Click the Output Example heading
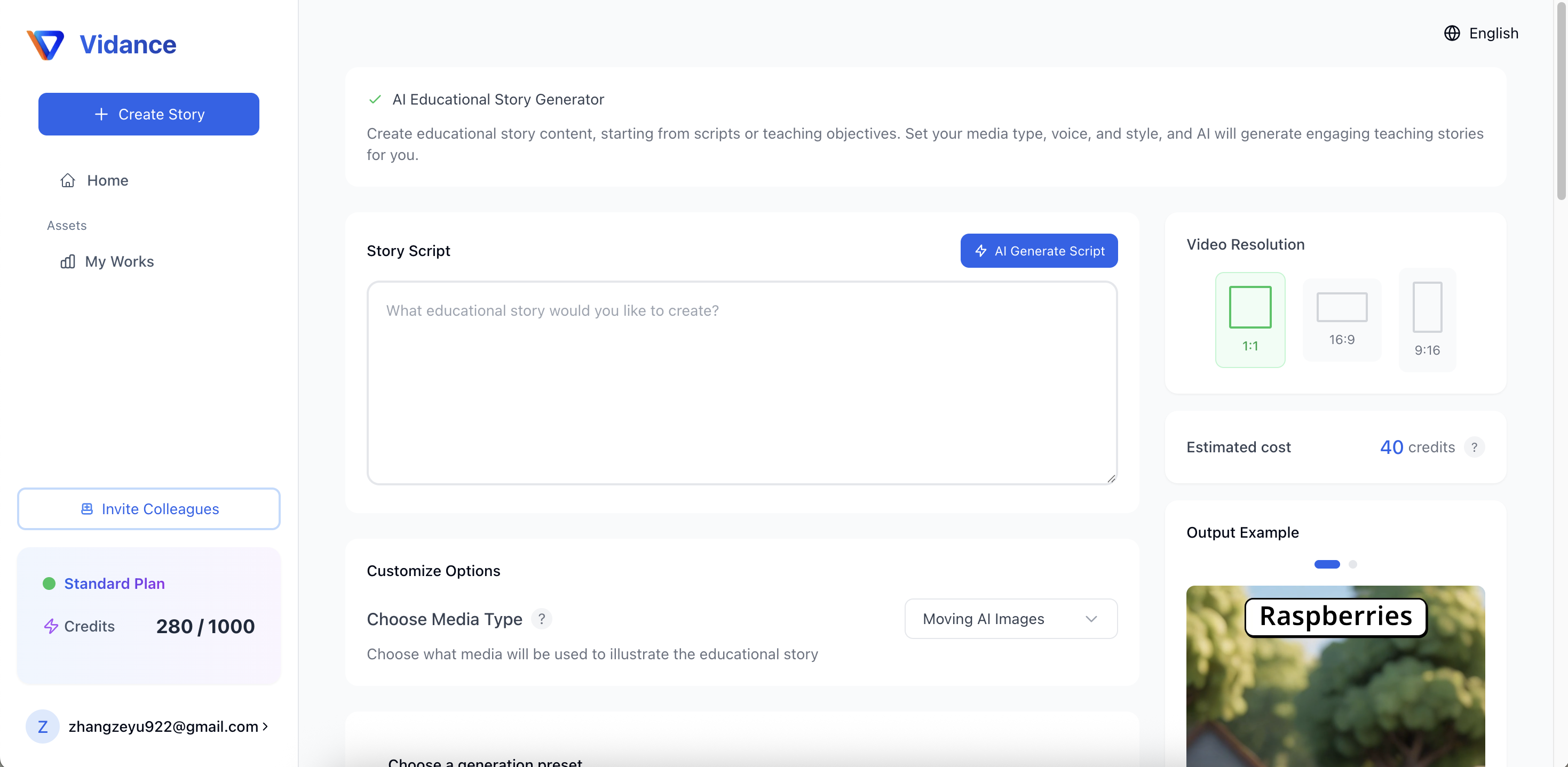Image resolution: width=1568 pixels, height=767 pixels. (x=1242, y=532)
